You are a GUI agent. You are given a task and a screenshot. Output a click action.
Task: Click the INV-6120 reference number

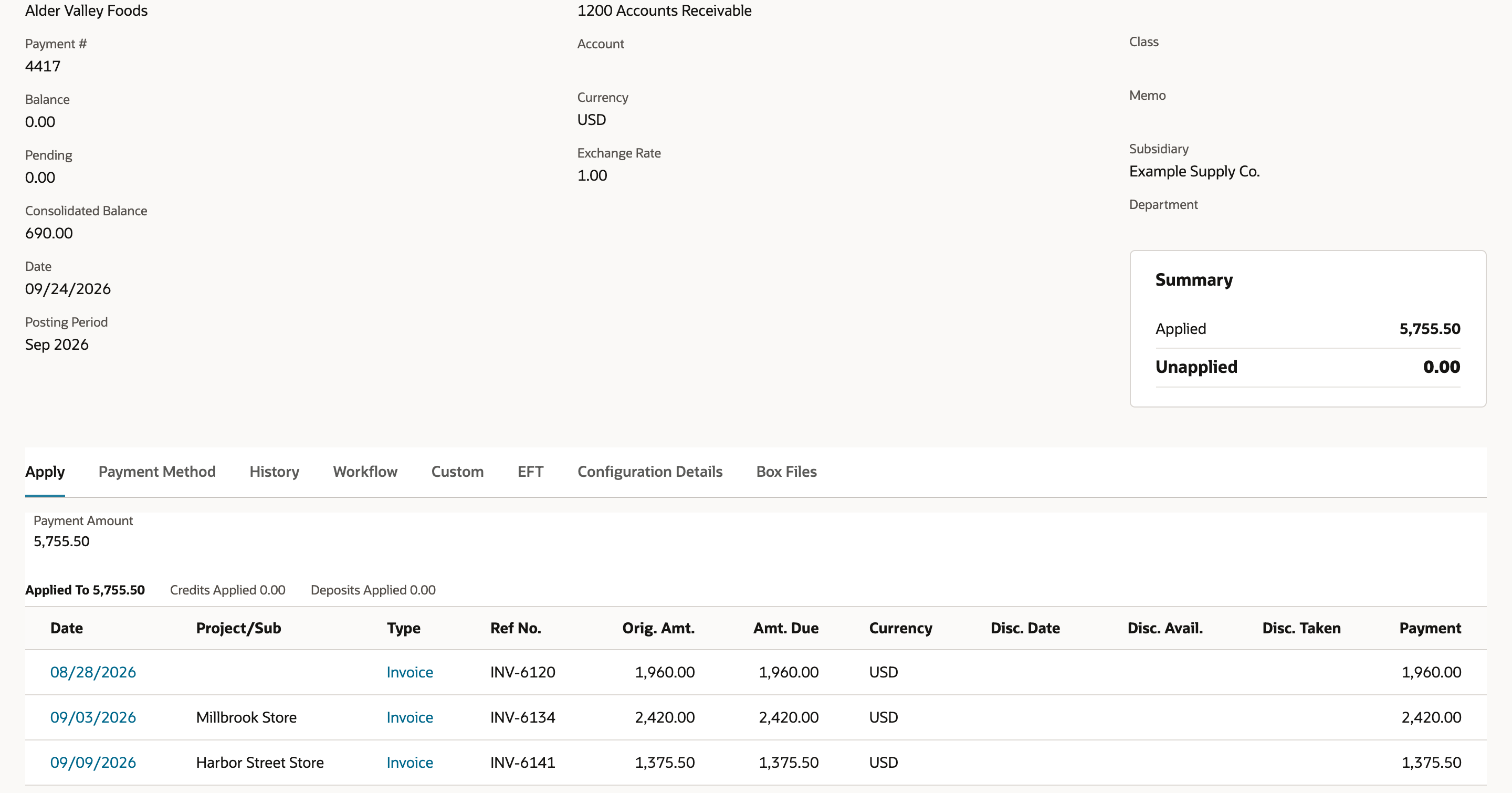coord(522,672)
